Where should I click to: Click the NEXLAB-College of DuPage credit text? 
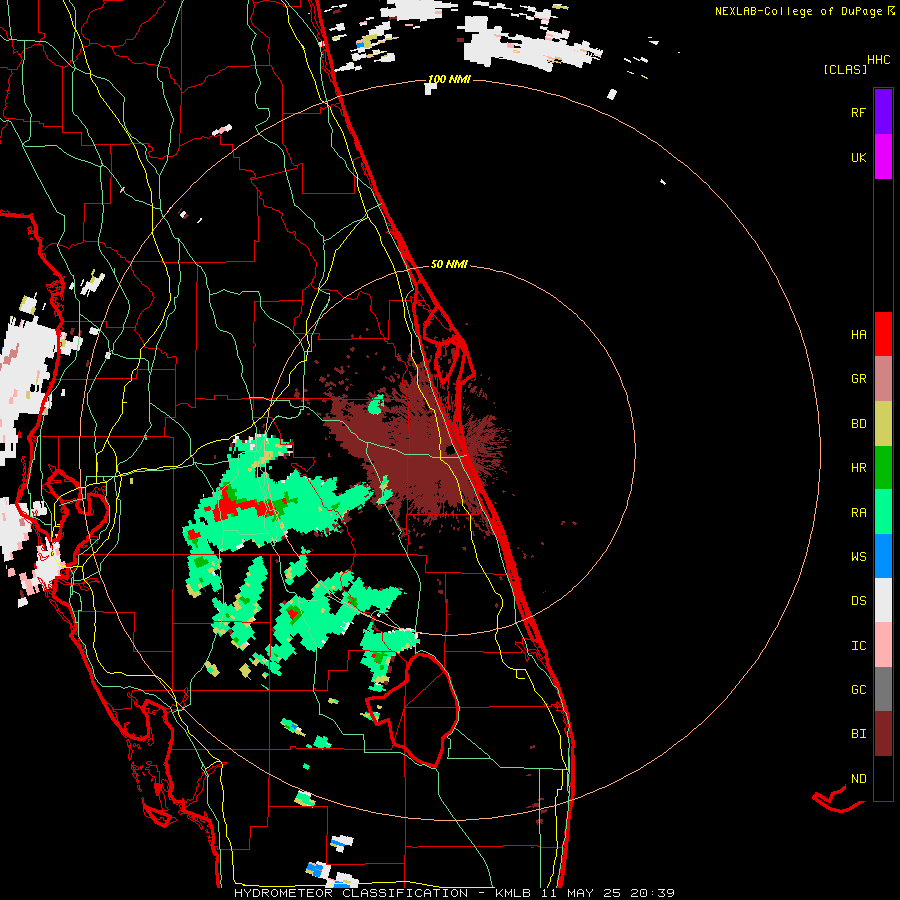799,11
